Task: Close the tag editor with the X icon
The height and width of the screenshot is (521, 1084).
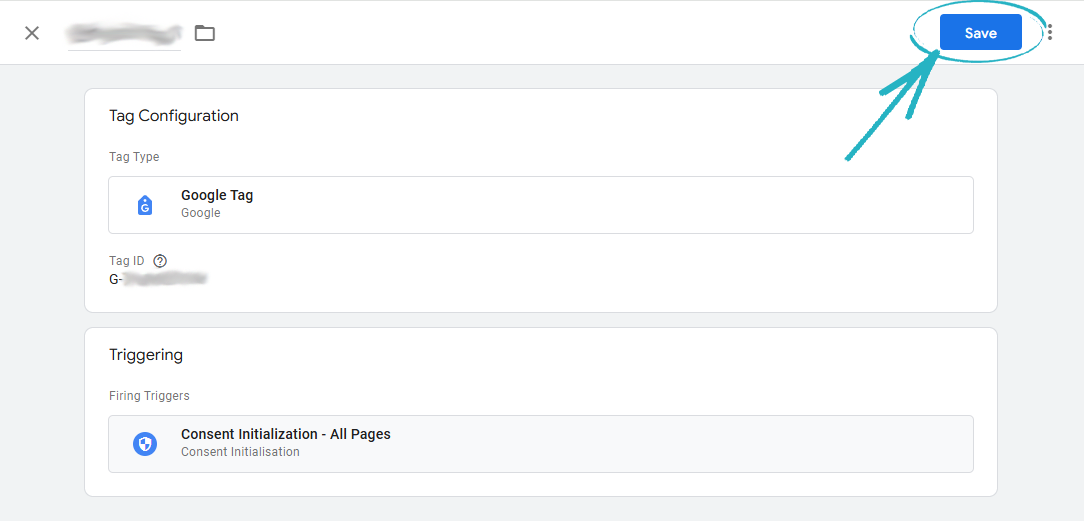Action: pos(32,33)
